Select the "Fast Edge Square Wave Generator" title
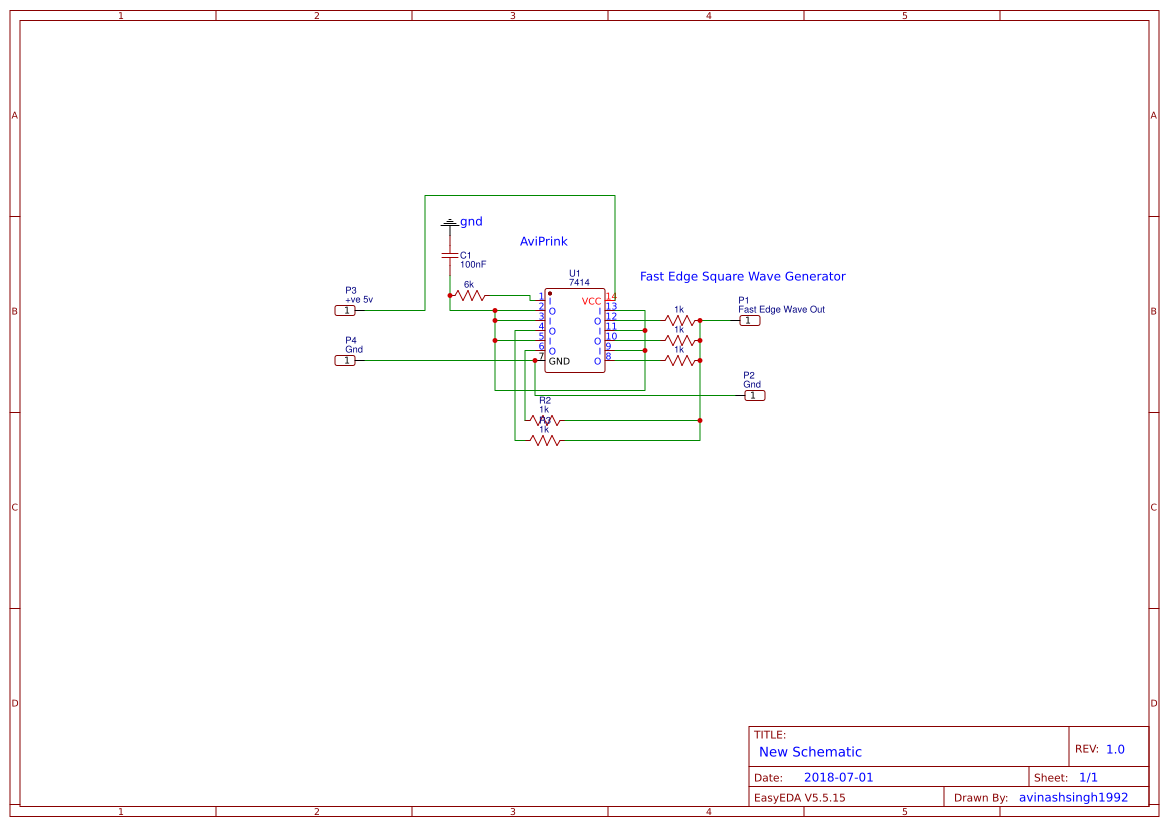 pyautogui.click(x=743, y=277)
